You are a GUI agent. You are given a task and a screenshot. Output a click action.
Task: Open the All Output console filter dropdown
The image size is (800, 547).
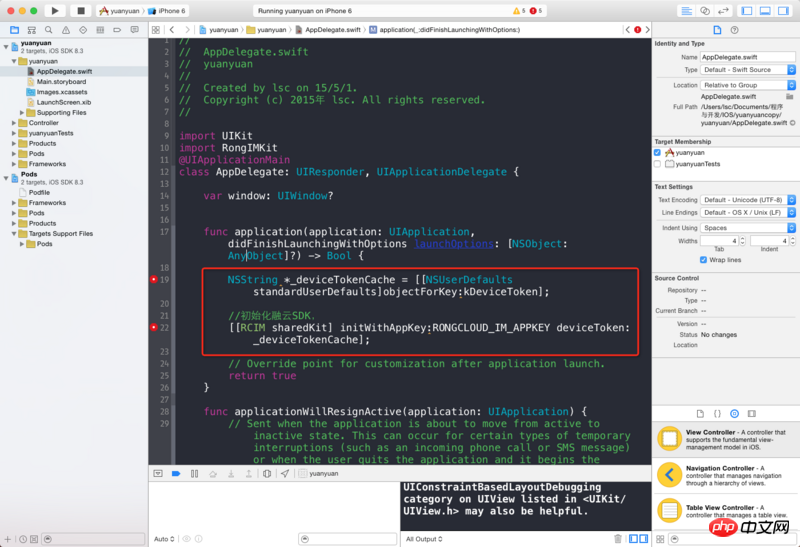[x=424, y=539]
